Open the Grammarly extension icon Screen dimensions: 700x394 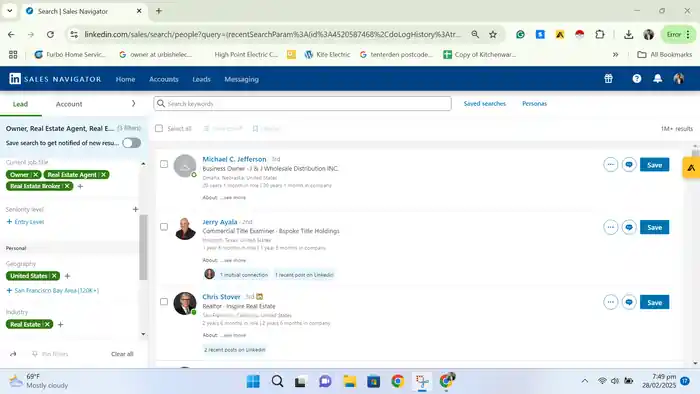[x=520, y=34]
